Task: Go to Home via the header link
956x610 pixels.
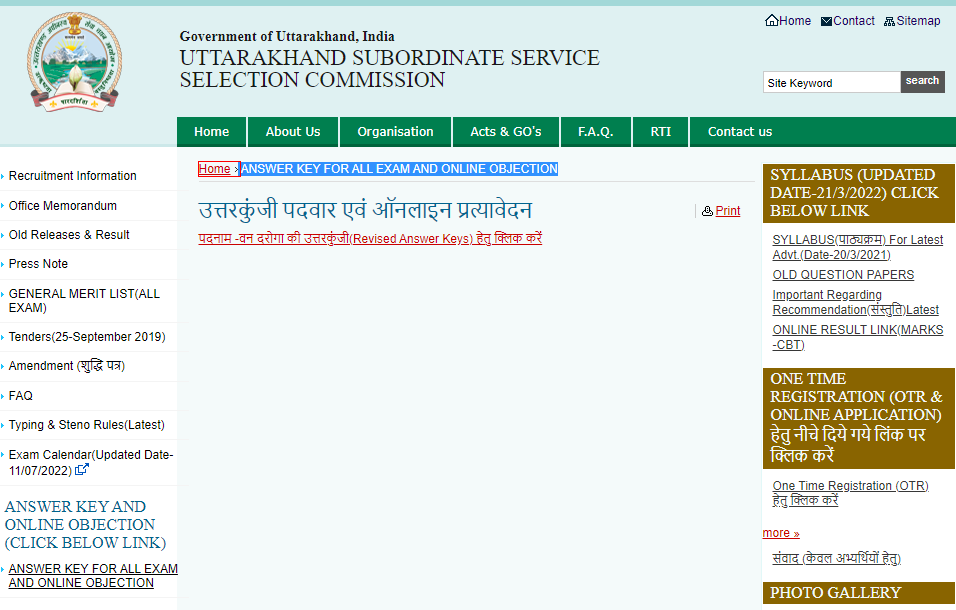Action: 795,21
